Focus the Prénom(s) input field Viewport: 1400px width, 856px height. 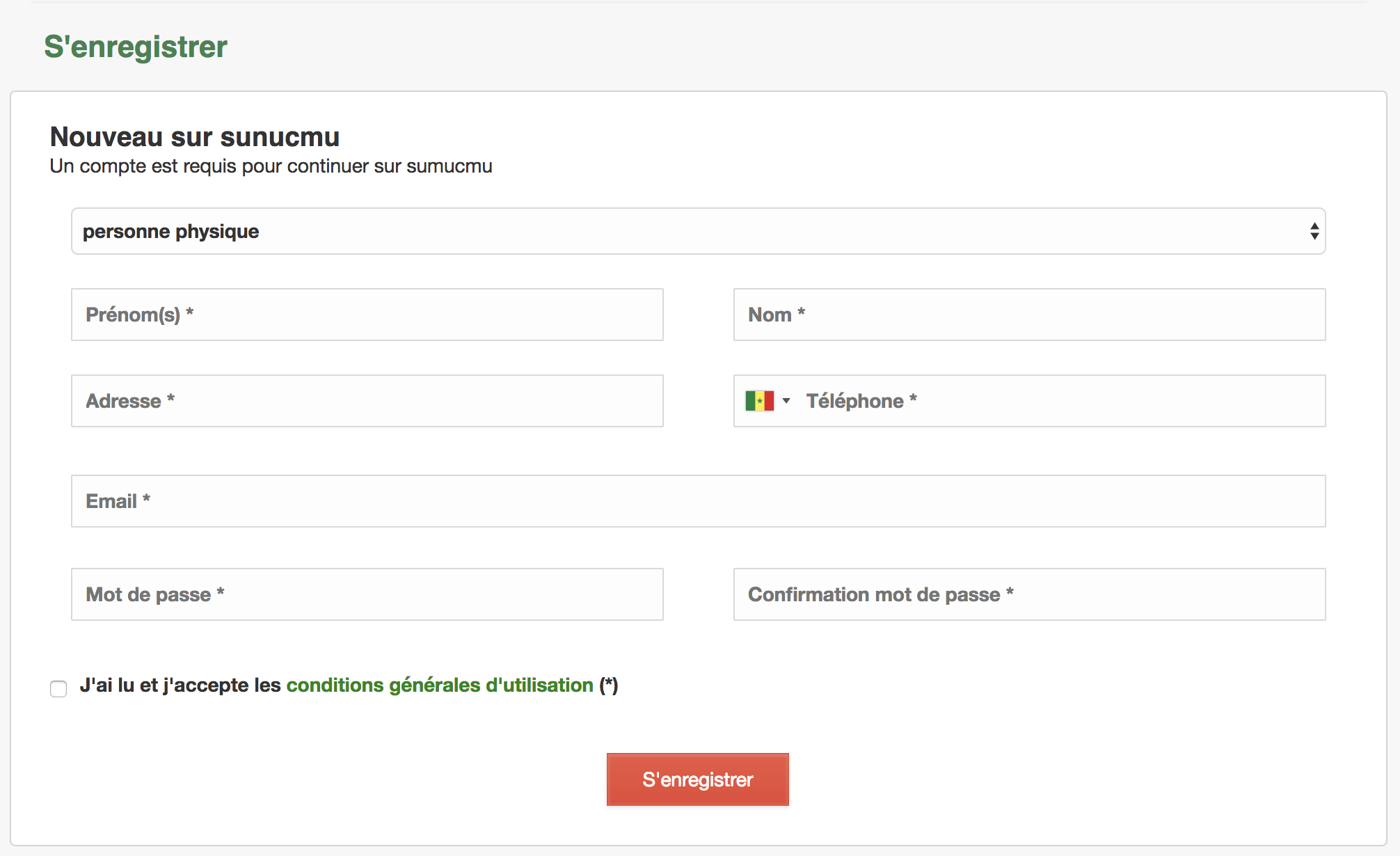tap(367, 315)
